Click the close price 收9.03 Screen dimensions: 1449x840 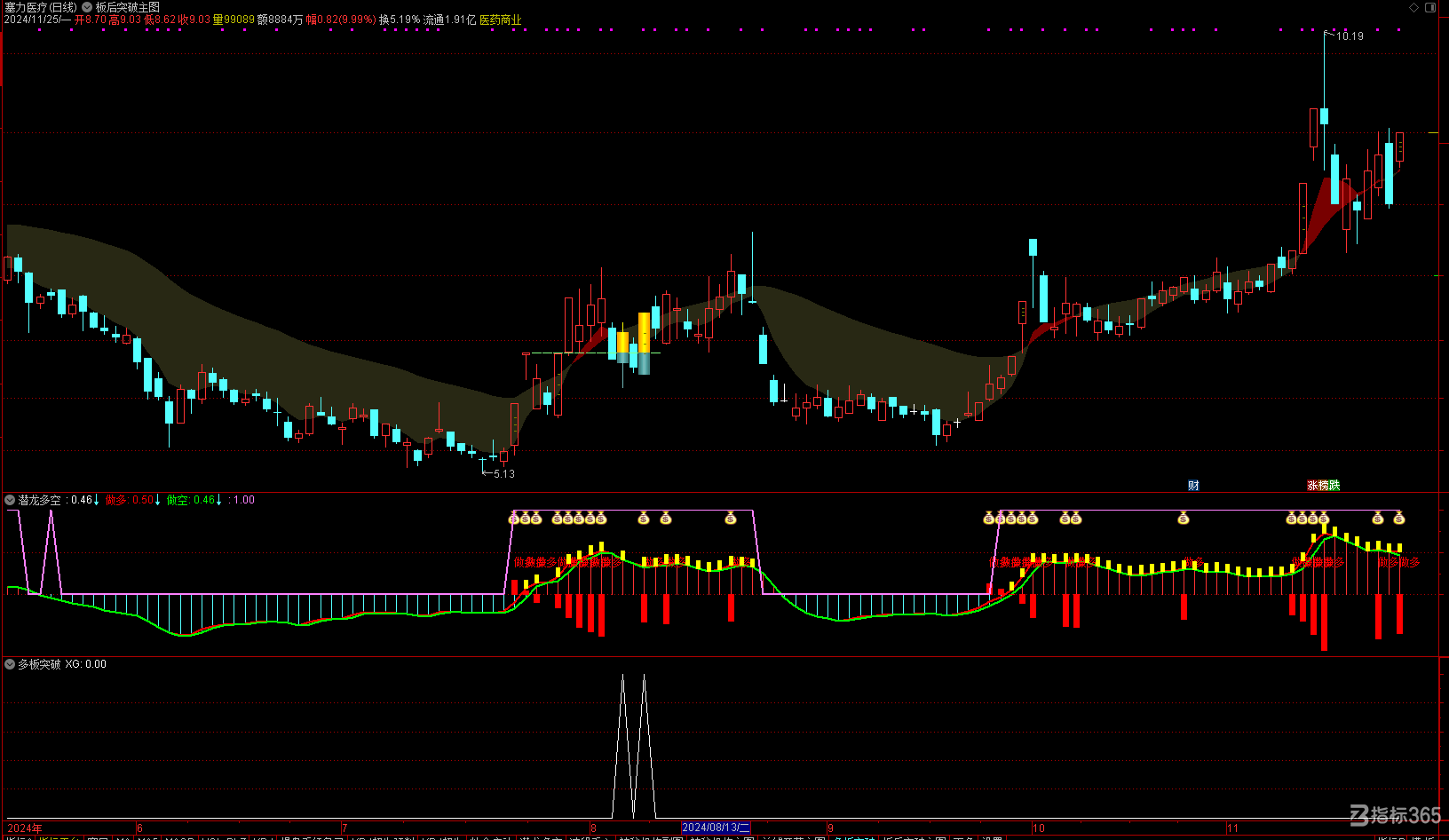pyautogui.click(x=194, y=20)
